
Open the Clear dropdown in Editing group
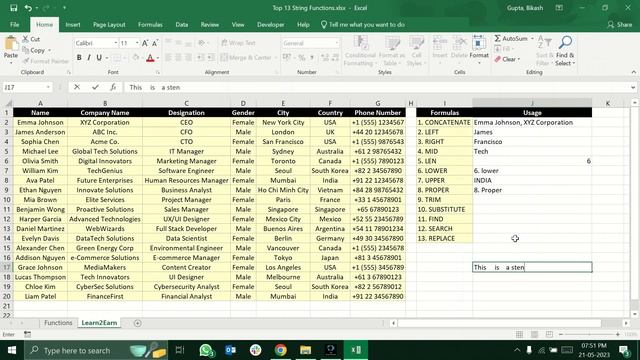pyautogui.click(x=519, y=59)
